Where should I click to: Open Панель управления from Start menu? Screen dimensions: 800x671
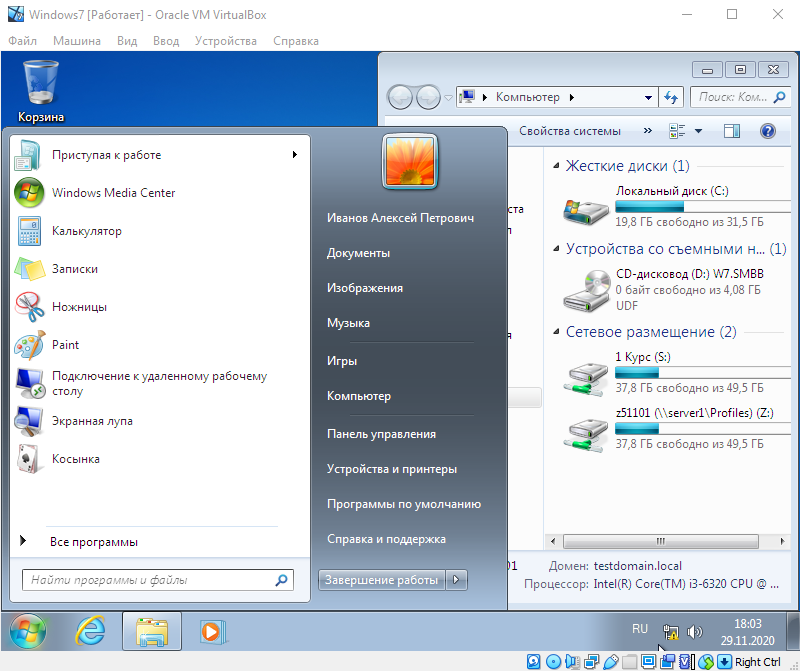tap(381, 434)
